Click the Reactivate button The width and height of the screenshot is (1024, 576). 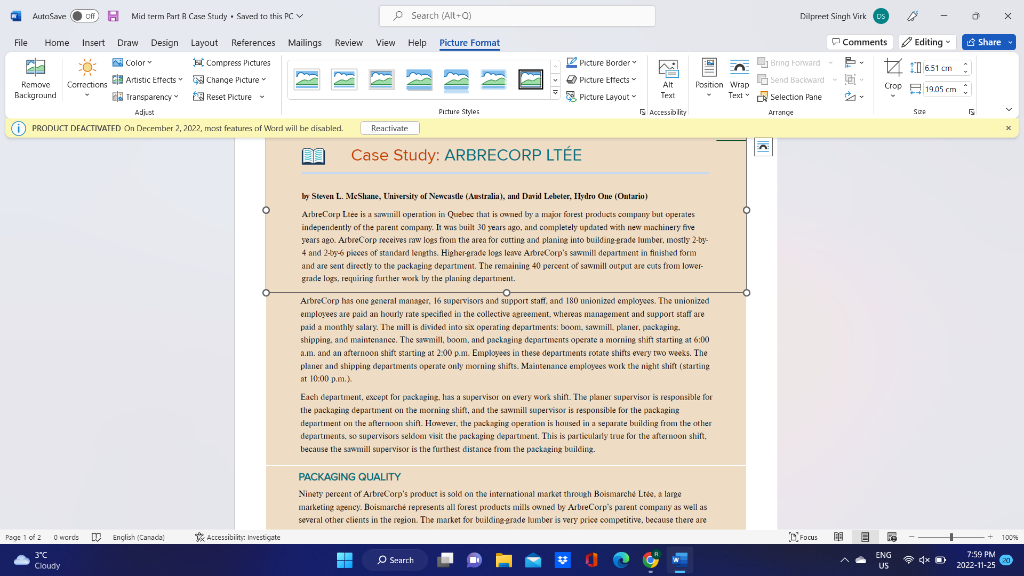pyautogui.click(x=389, y=128)
